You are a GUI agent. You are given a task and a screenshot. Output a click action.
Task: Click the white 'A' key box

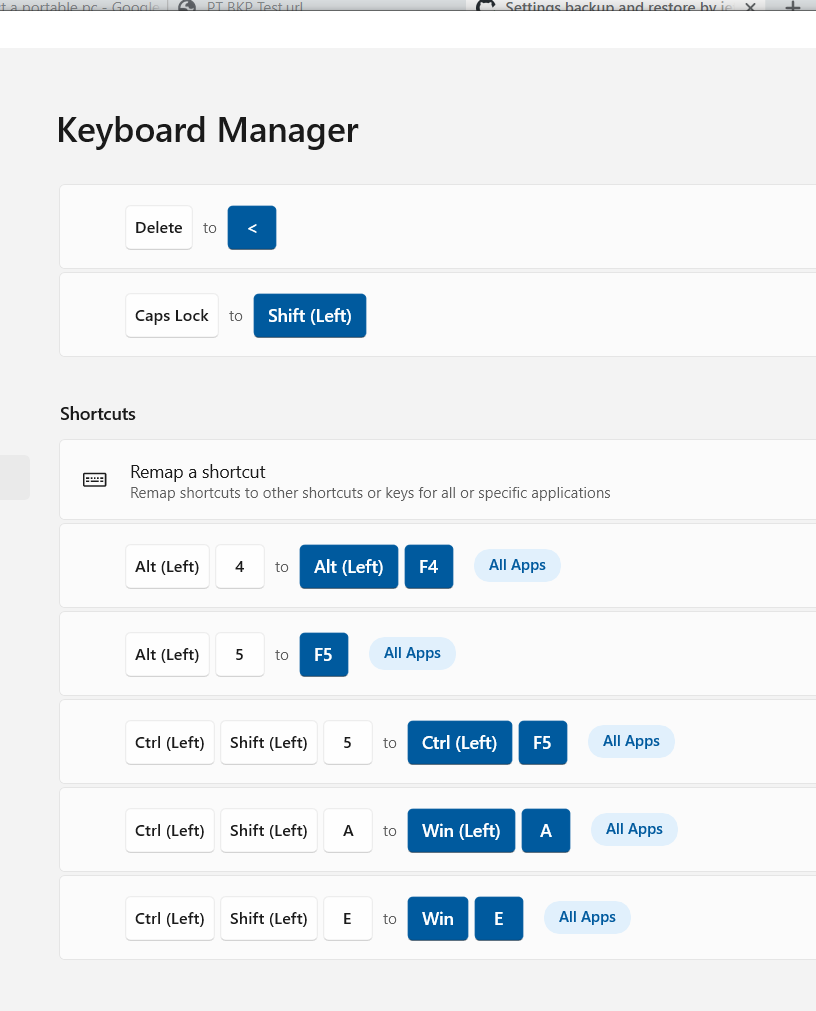click(347, 830)
